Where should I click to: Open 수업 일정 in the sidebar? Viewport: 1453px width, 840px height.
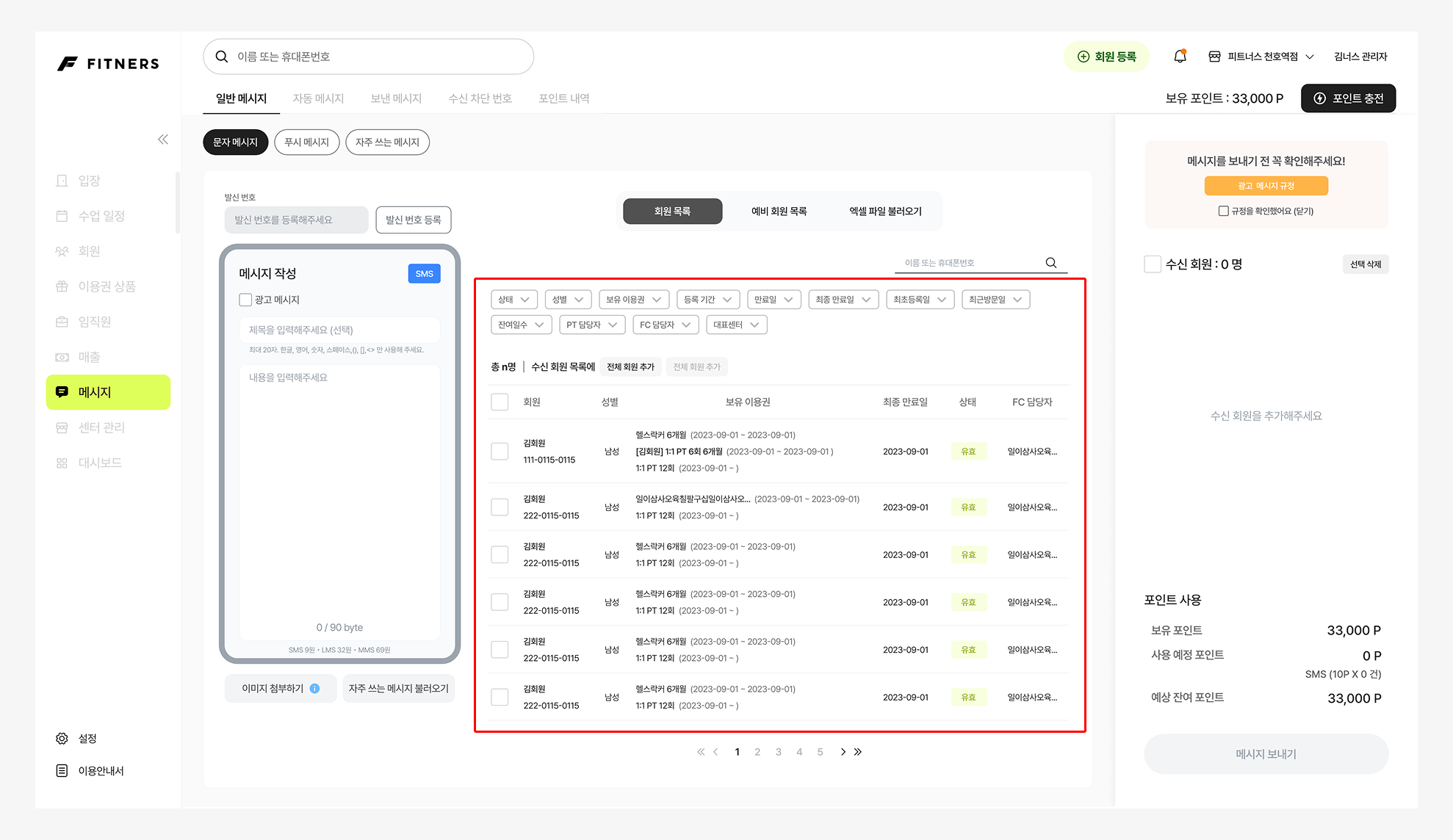coord(109,216)
